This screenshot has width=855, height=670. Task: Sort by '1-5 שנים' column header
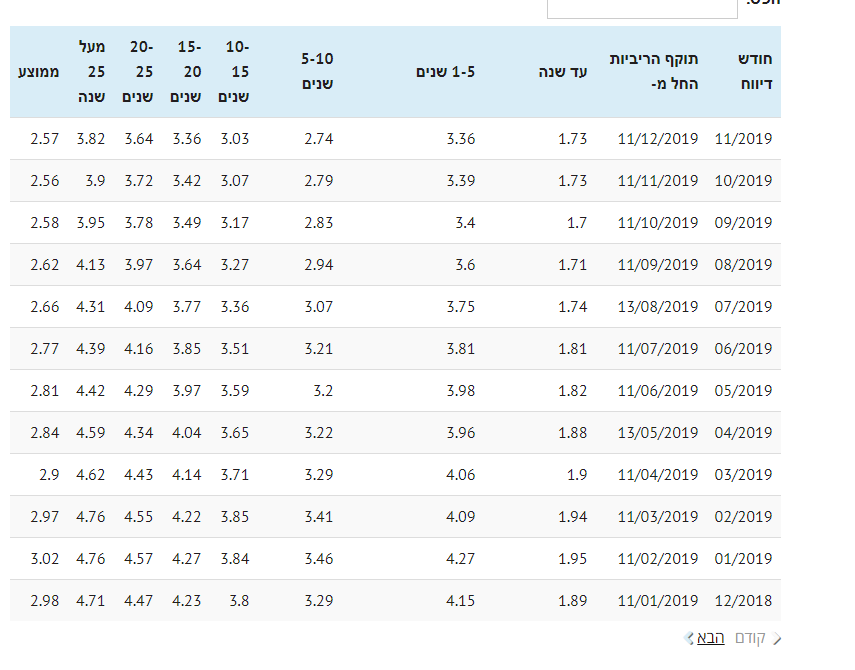pos(446,72)
